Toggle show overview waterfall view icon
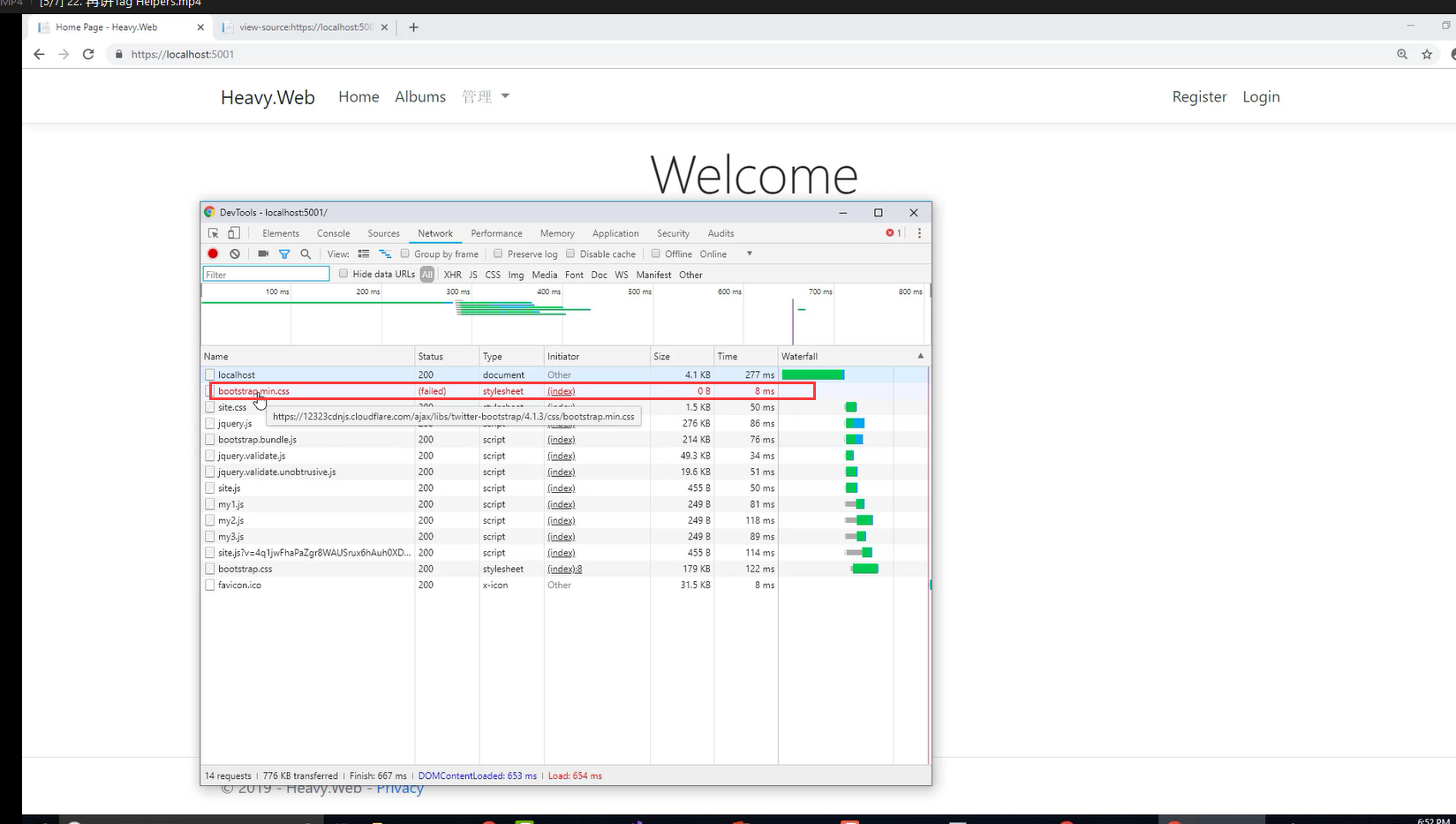The image size is (1456, 824). coord(385,253)
